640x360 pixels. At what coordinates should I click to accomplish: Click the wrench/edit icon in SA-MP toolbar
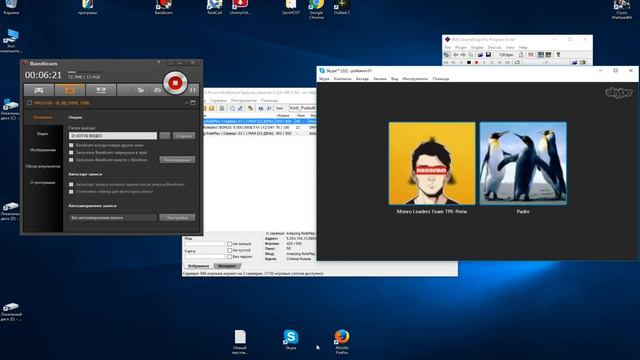tap(250, 108)
